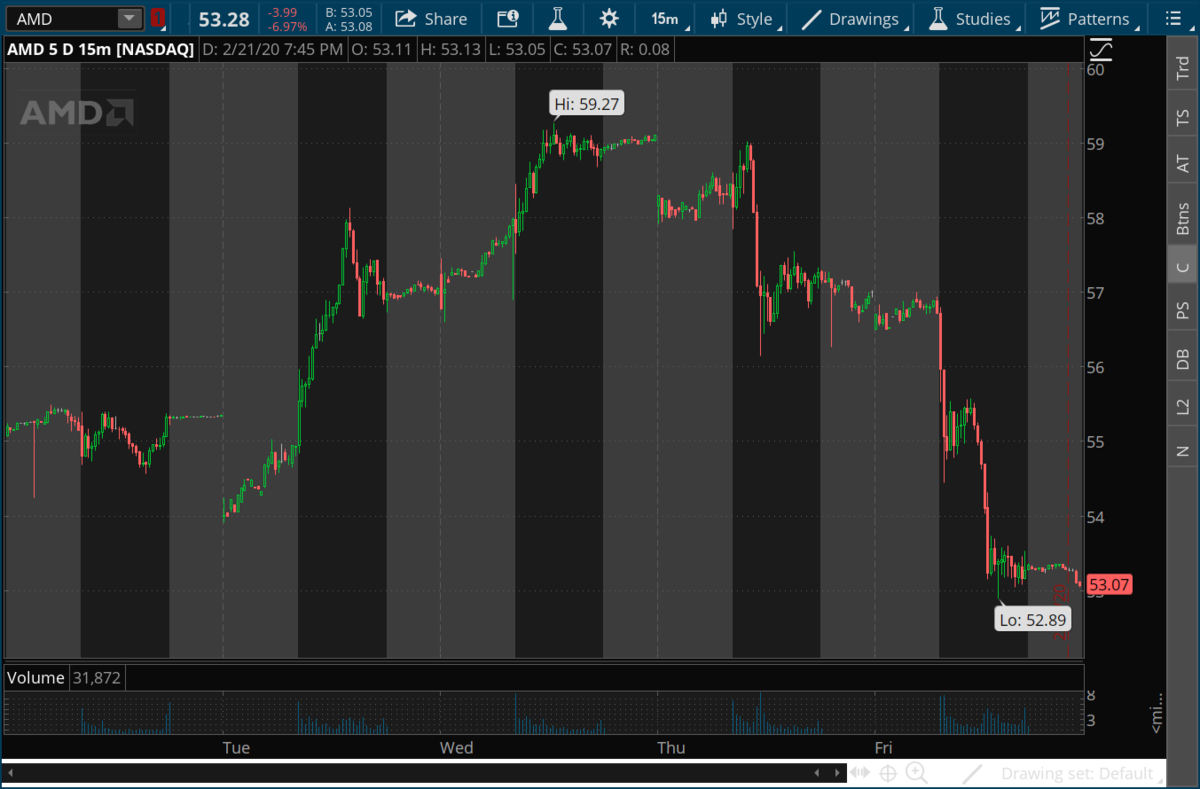
Task: Toggle the C sidebar tab
Action: pos(1183,267)
